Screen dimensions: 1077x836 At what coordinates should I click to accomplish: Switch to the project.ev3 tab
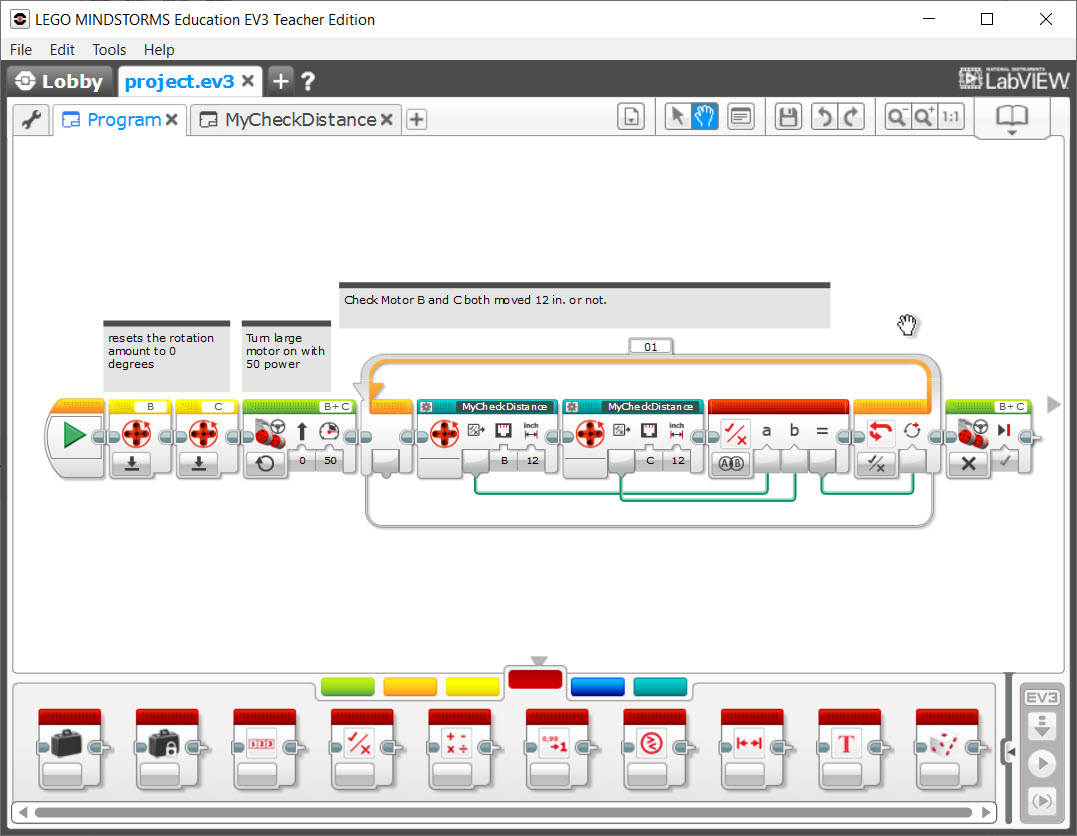(179, 81)
